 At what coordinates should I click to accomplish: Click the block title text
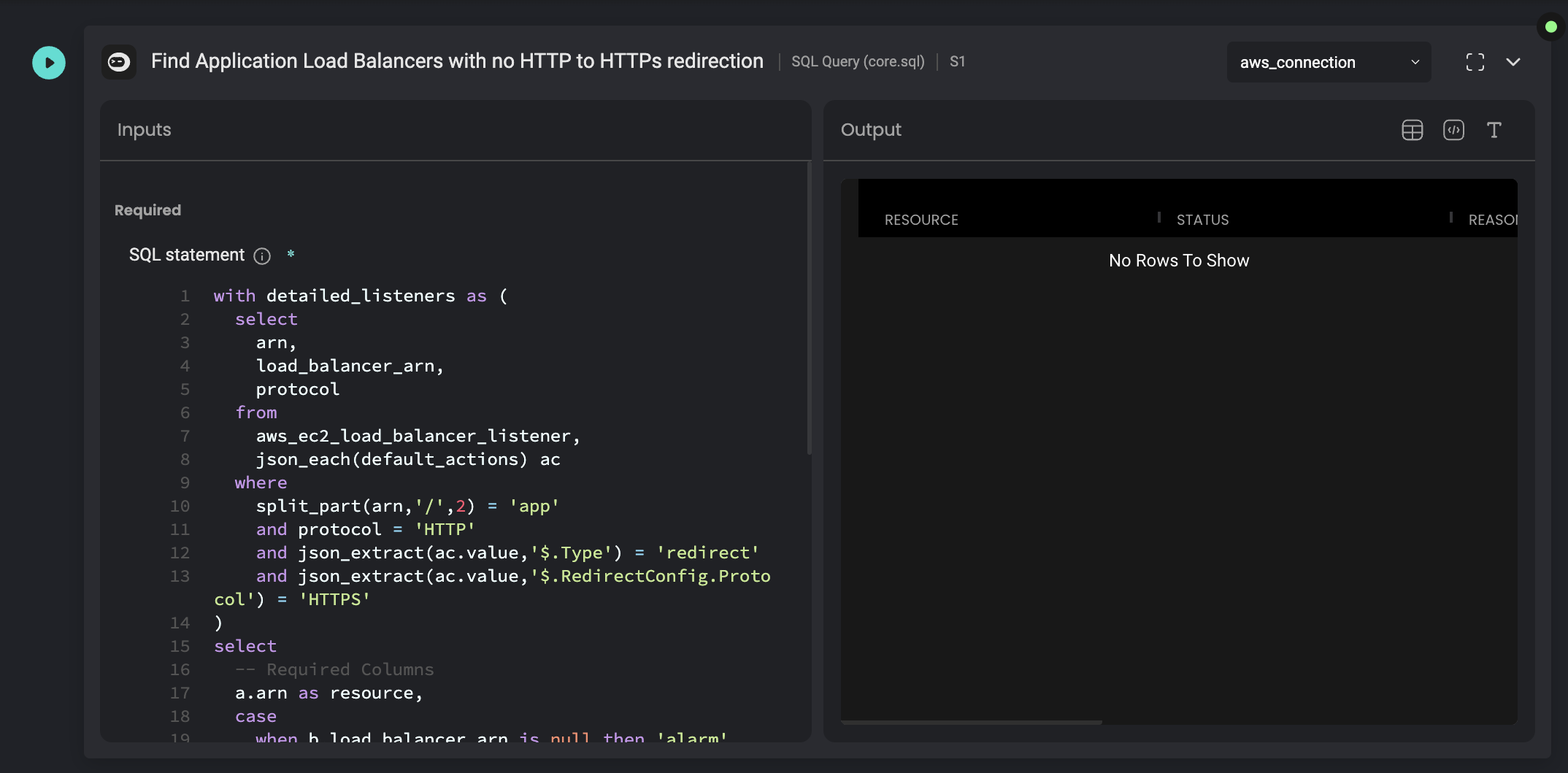(457, 61)
